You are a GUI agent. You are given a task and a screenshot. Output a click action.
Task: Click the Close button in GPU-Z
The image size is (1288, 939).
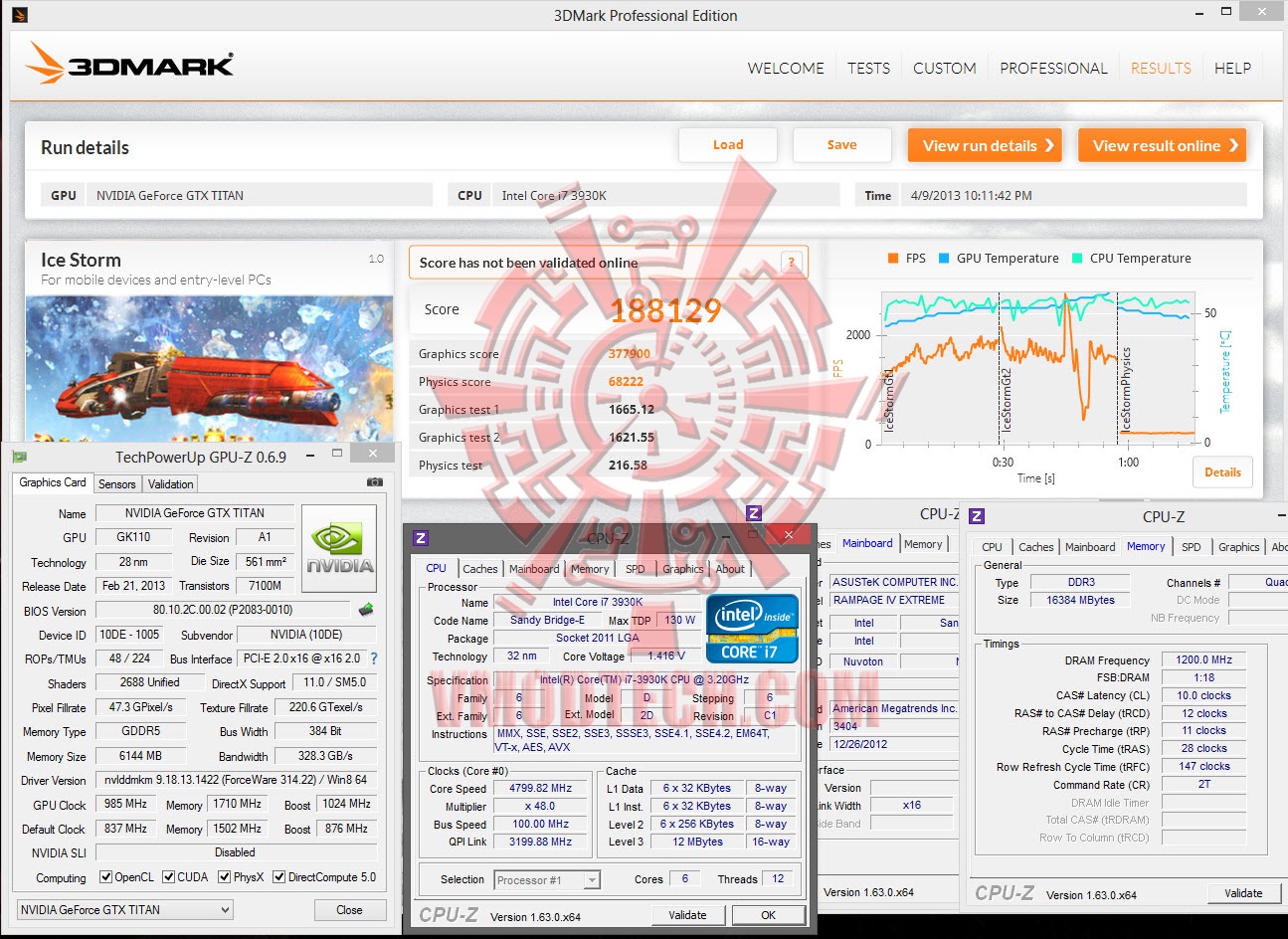[349, 910]
